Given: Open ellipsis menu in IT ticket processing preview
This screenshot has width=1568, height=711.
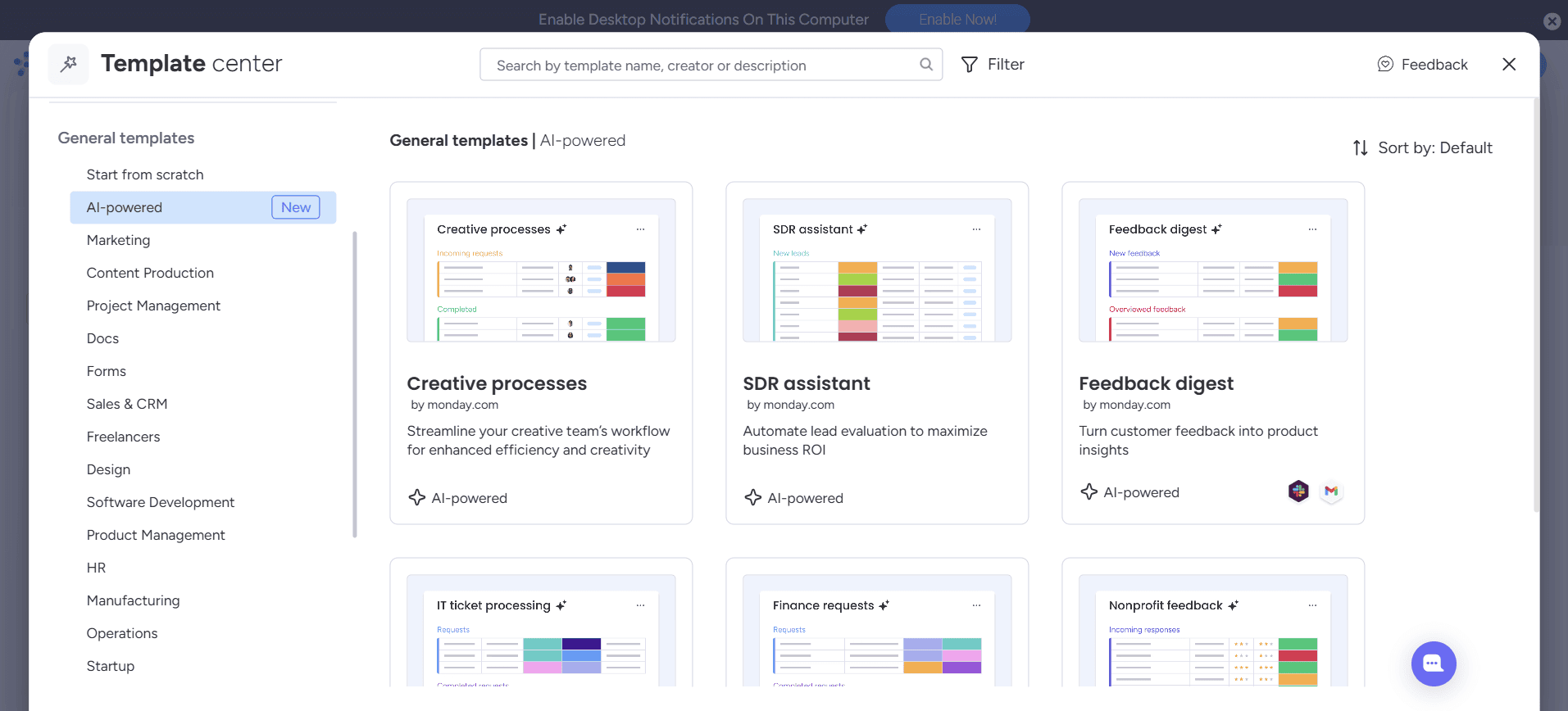Looking at the screenshot, I should pyautogui.click(x=640, y=605).
